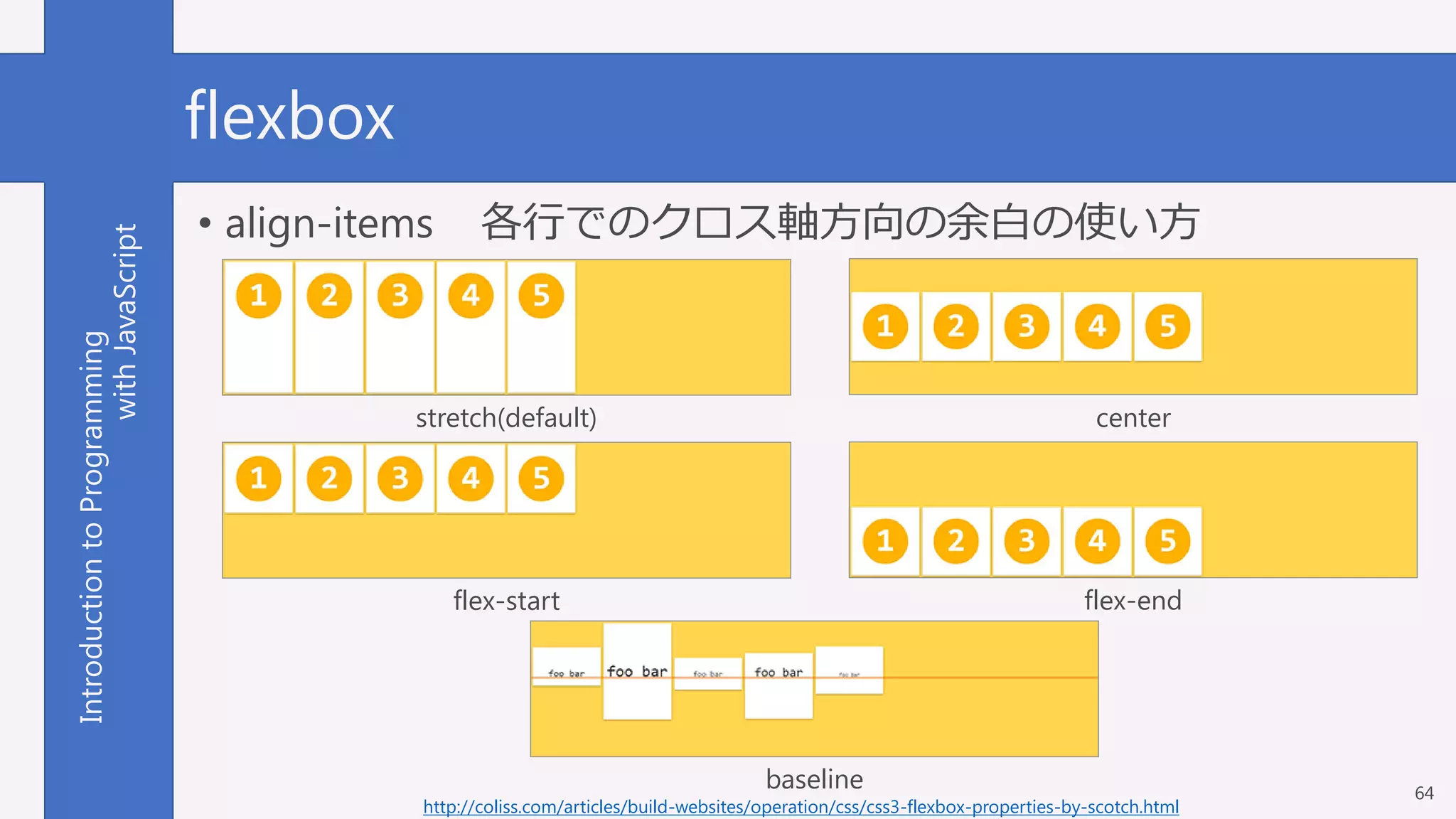Click the Japanese description text after align-items

840,223
